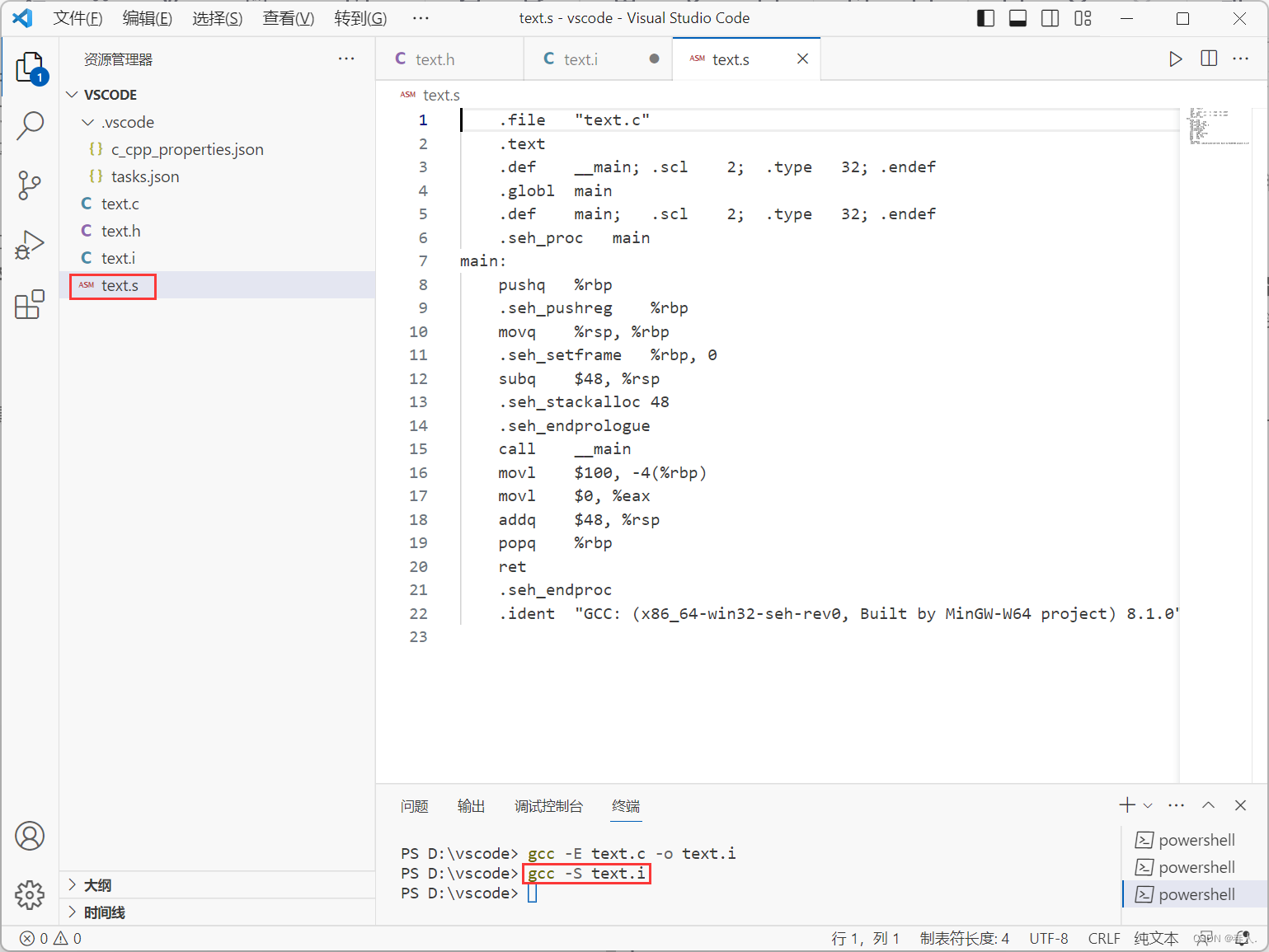Screen dimensions: 1269x952
Task: Open hidden menus via title bar ellipsis
Action: 421,18
